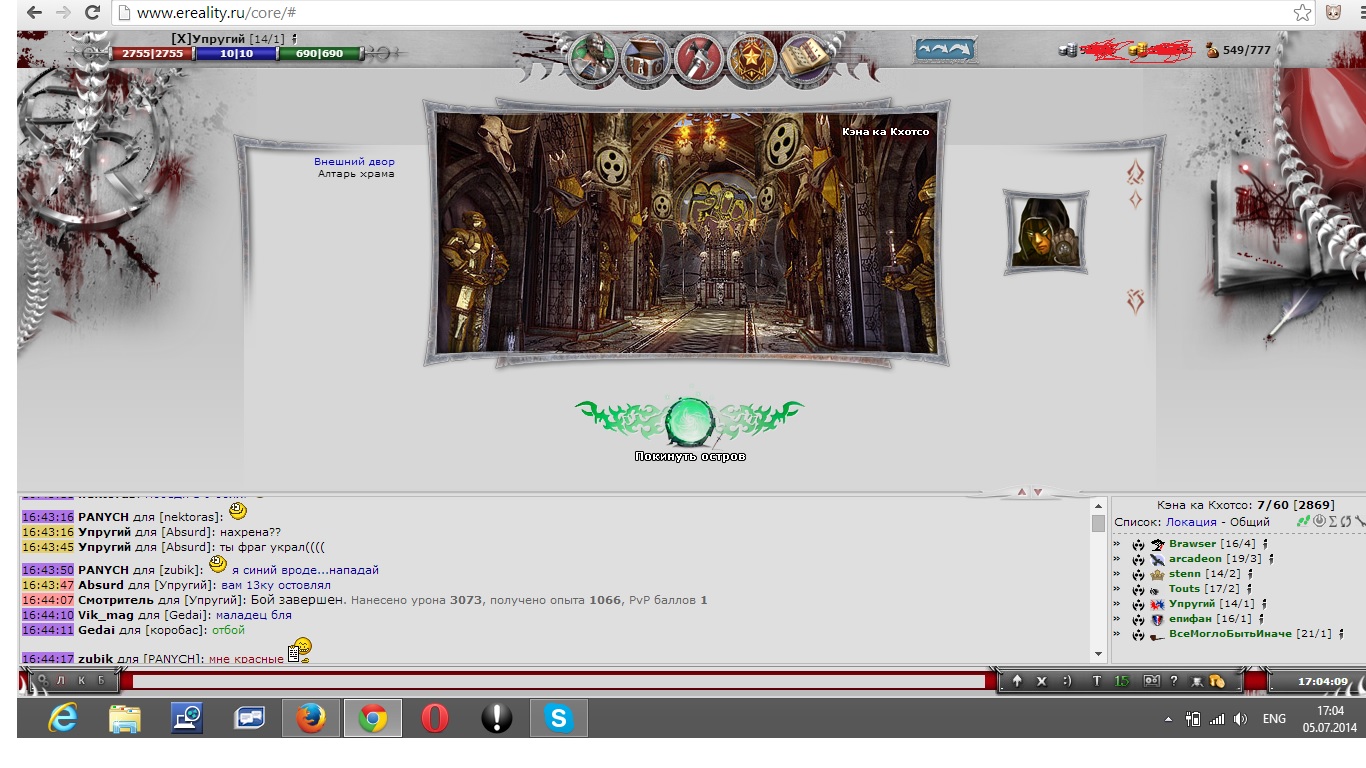Image resolution: width=1366 pixels, height=768 pixels.
Task: Click the green 15 chat counter
Action: click(1122, 681)
